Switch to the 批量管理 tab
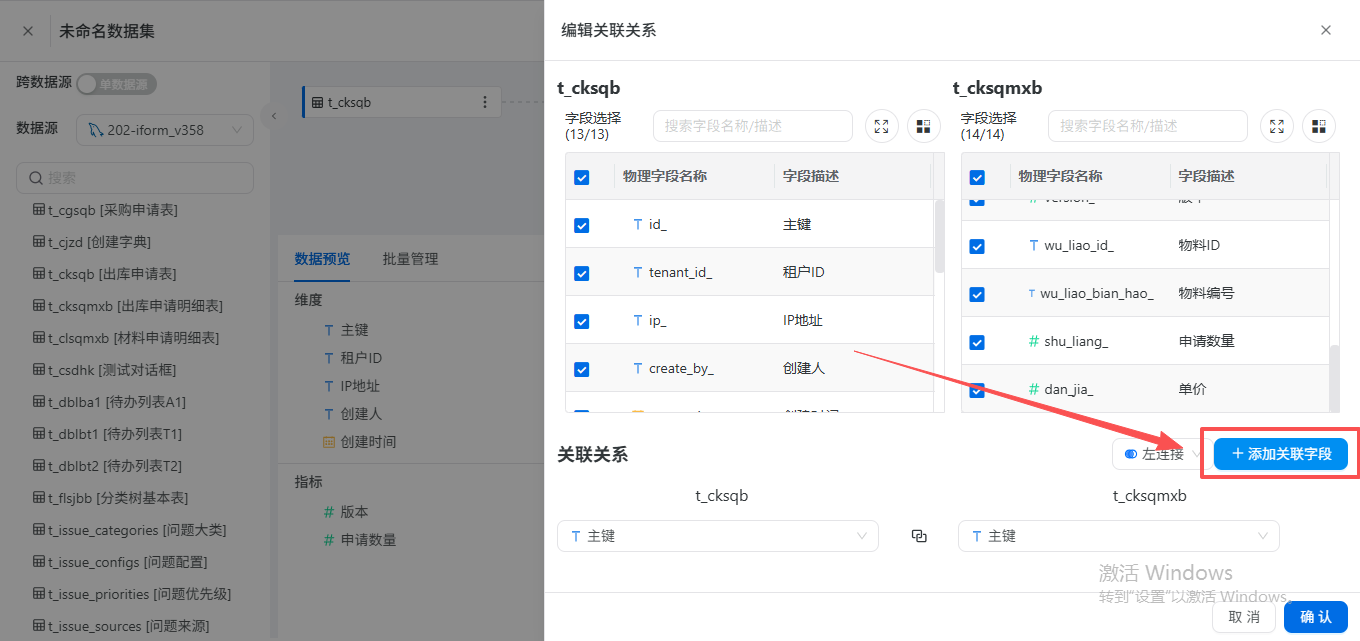 410,259
